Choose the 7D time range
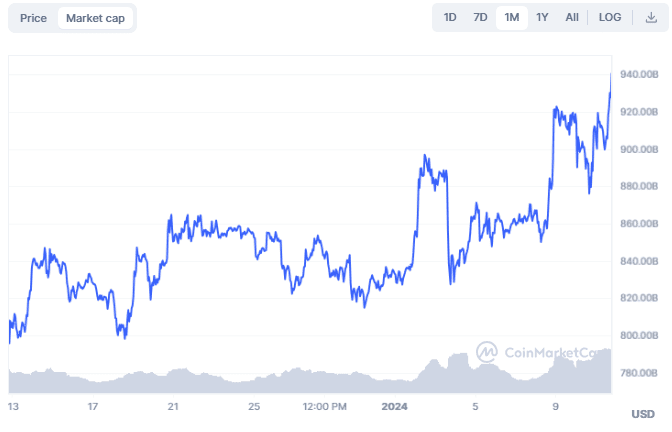The width and height of the screenshot is (672, 432). pyautogui.click(x=480, y=17)
